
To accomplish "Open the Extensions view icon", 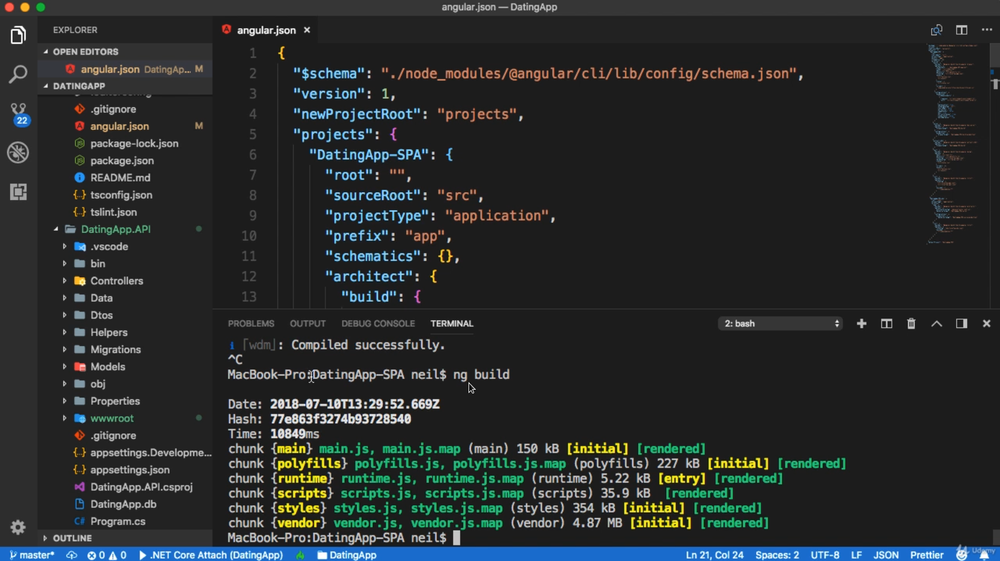I will pos(18,192).
